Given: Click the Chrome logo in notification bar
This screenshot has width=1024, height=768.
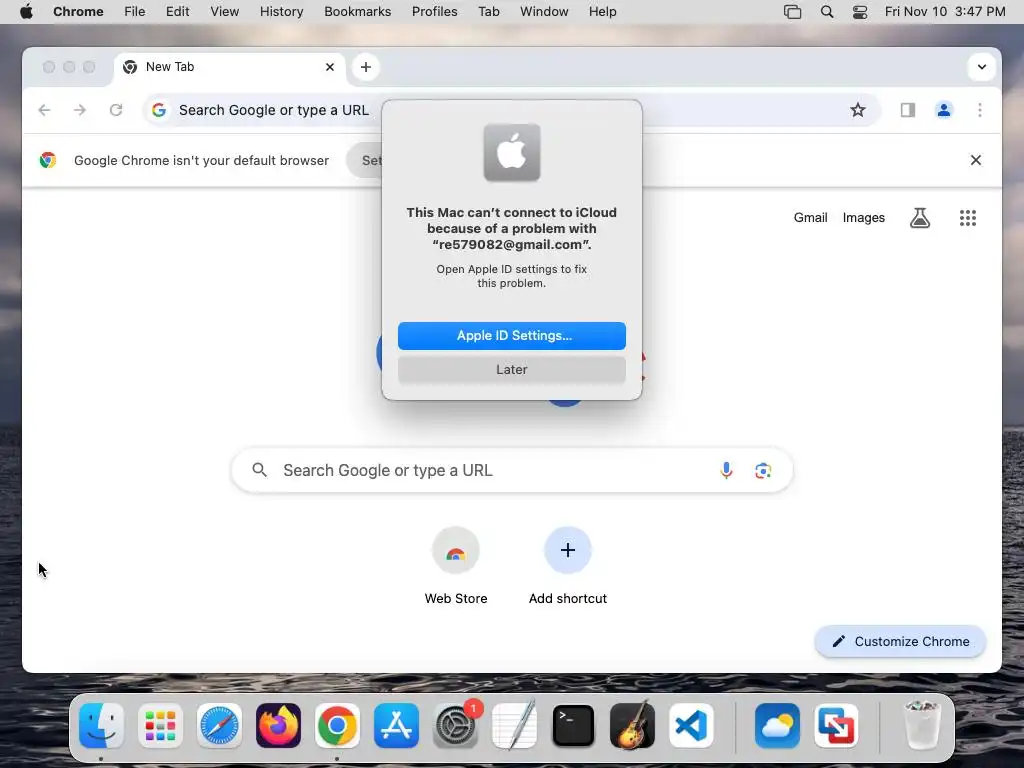Looking at the screenshot, I should 48,160.
